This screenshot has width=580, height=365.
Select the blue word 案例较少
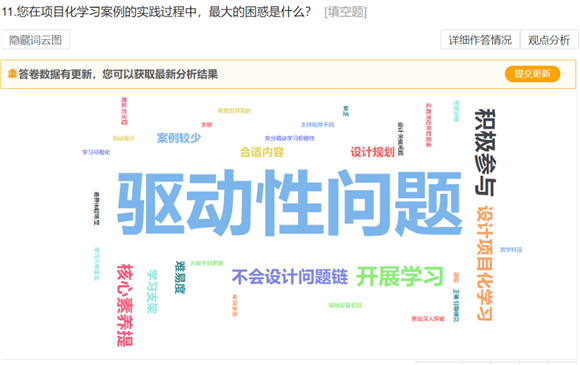point(179,138)
